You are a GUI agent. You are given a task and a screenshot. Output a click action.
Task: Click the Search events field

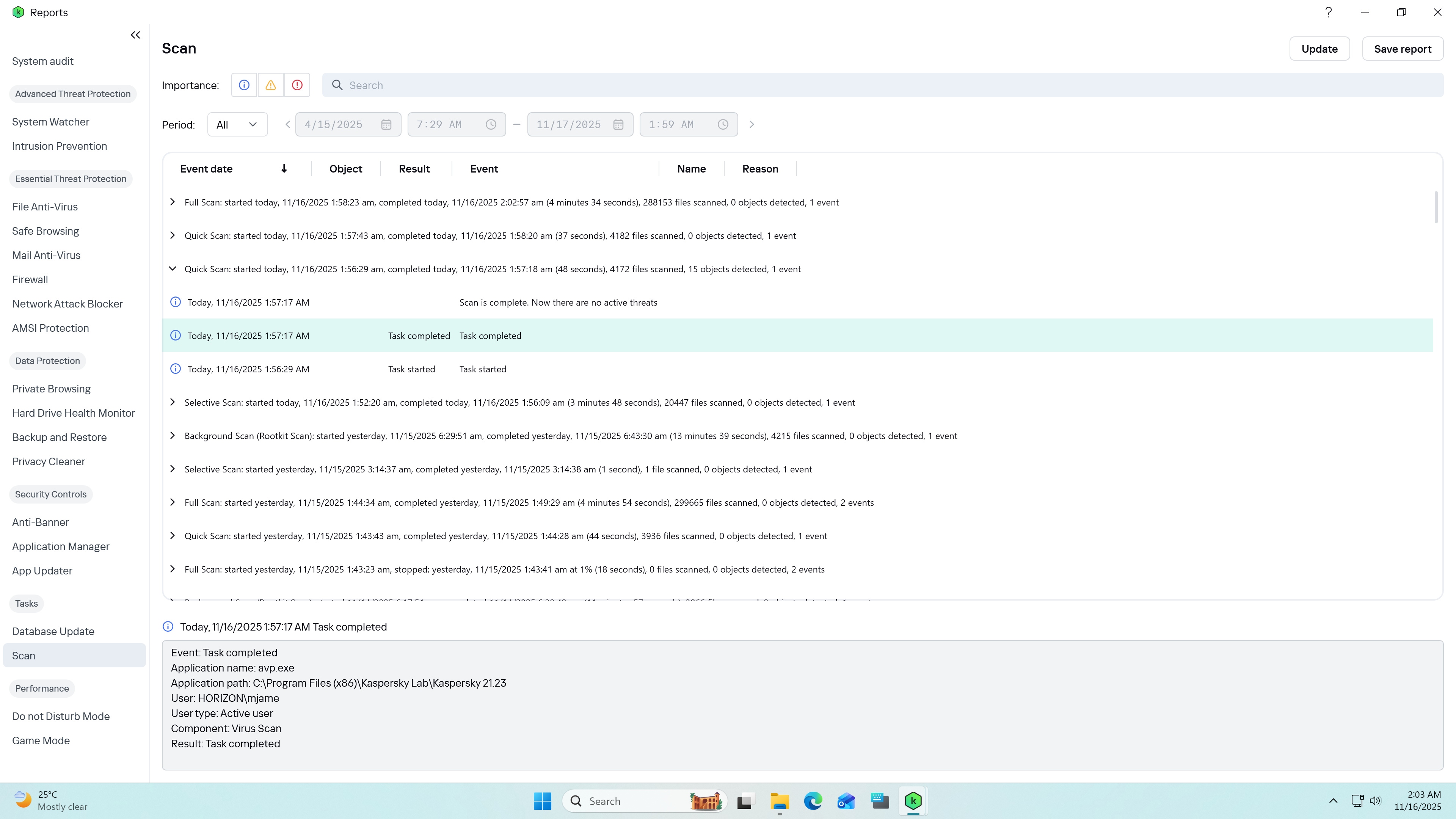tap(882, 85)
